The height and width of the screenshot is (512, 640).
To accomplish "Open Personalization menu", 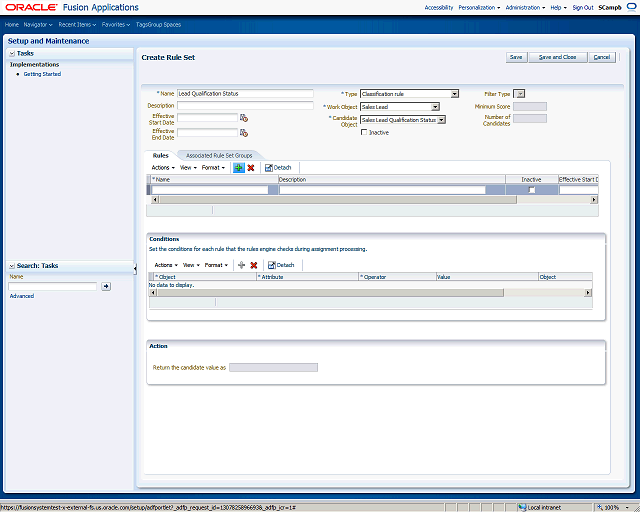I will 479,7.
